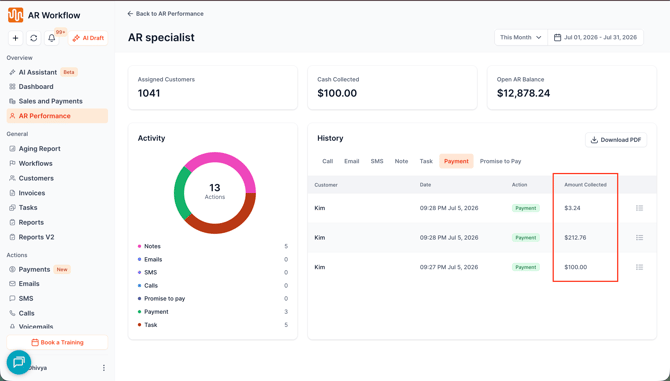Viewport: 670px width, 381px height.
Task: Click the Assigned Customers 1041 card
Action: pos(213,88)
